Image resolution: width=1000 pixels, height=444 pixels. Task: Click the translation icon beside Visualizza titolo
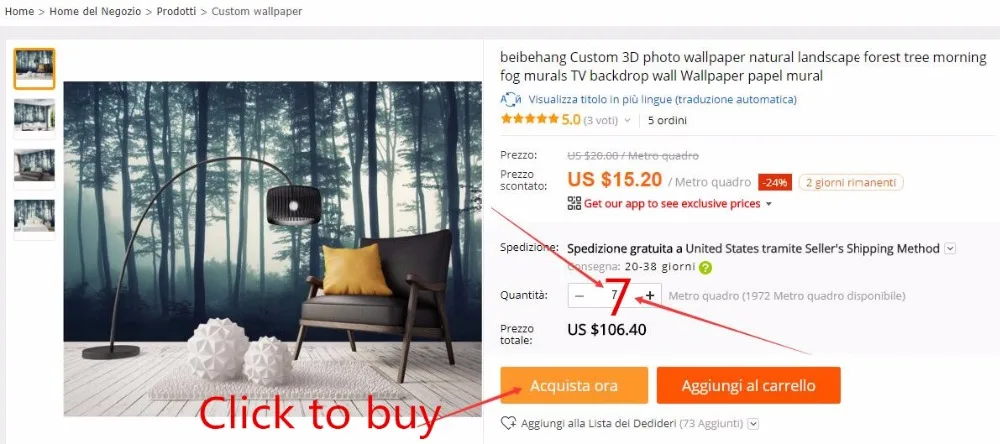tap(511, 100)
